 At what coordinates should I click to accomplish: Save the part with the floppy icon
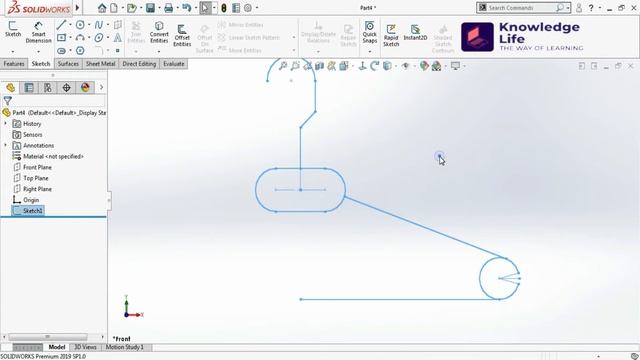(x=150, y=8)
